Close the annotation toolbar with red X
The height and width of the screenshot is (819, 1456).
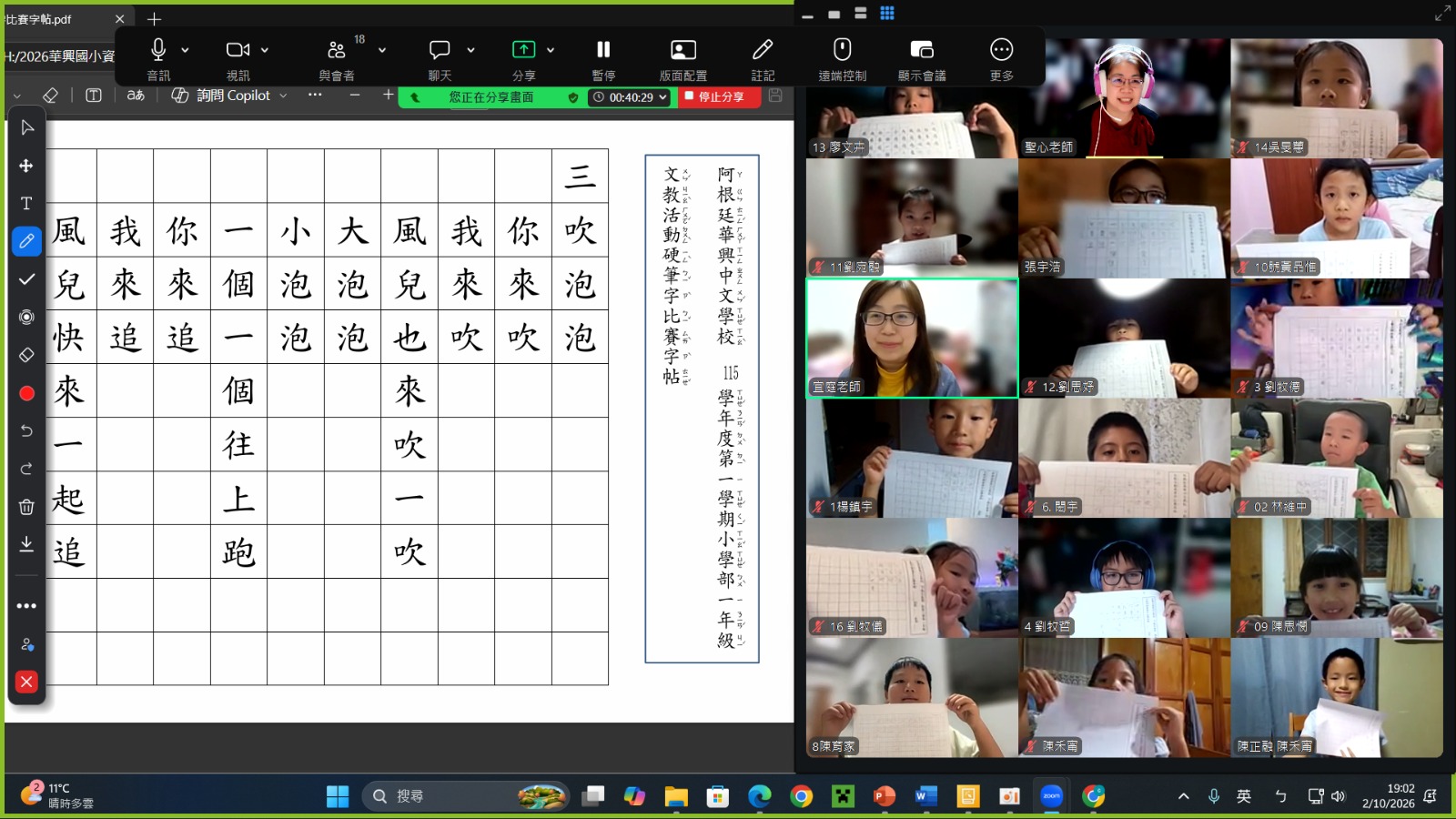point(26,682)
